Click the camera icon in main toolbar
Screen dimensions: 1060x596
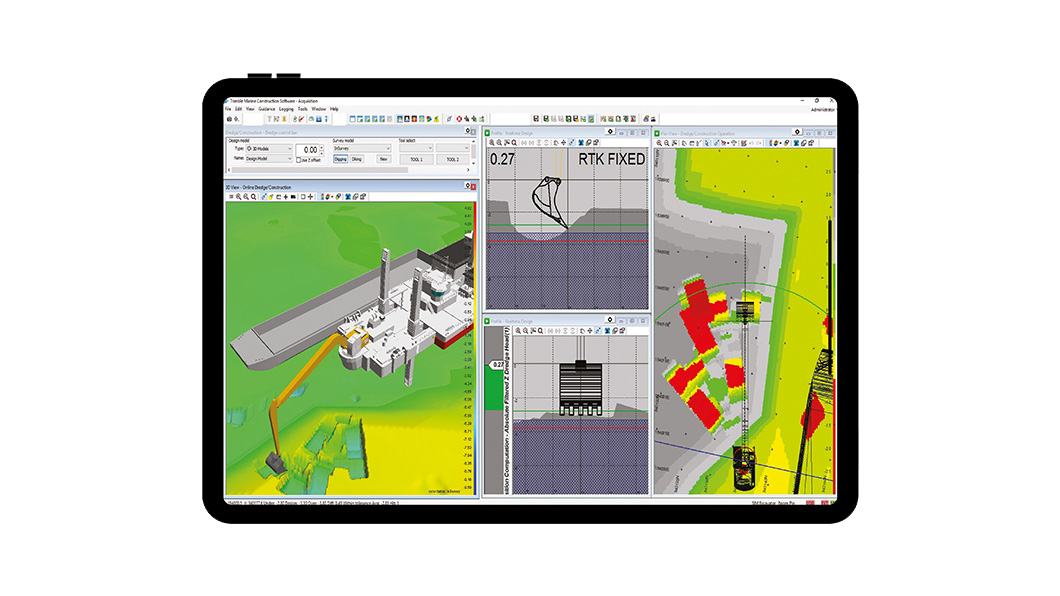pyautogui.click(x=229, y=119)
